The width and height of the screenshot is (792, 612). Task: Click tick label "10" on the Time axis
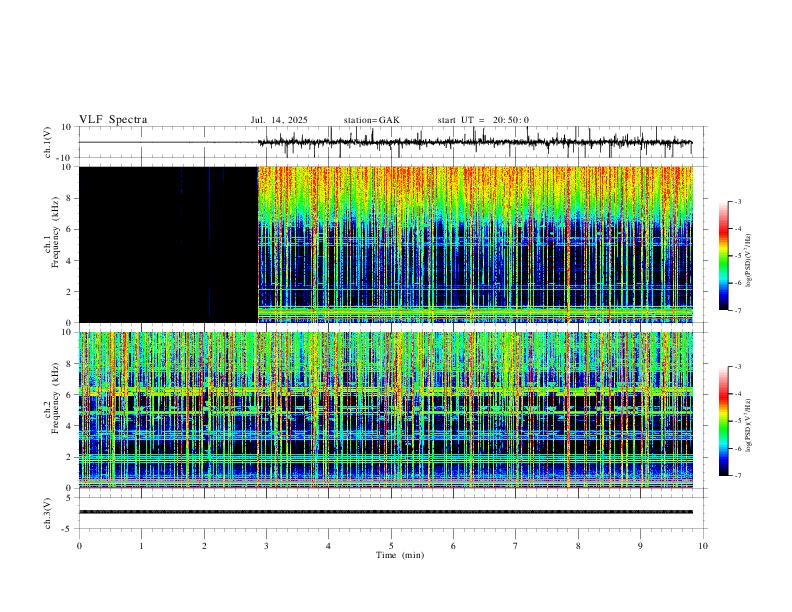(x=703, y=546)
